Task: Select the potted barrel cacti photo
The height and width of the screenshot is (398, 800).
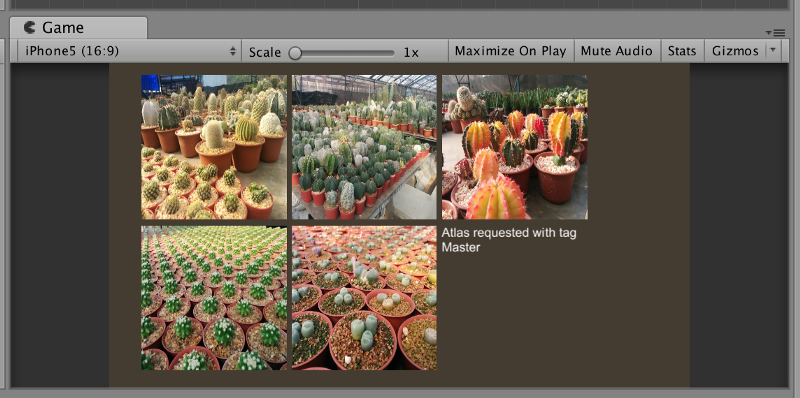Action: 214,147
